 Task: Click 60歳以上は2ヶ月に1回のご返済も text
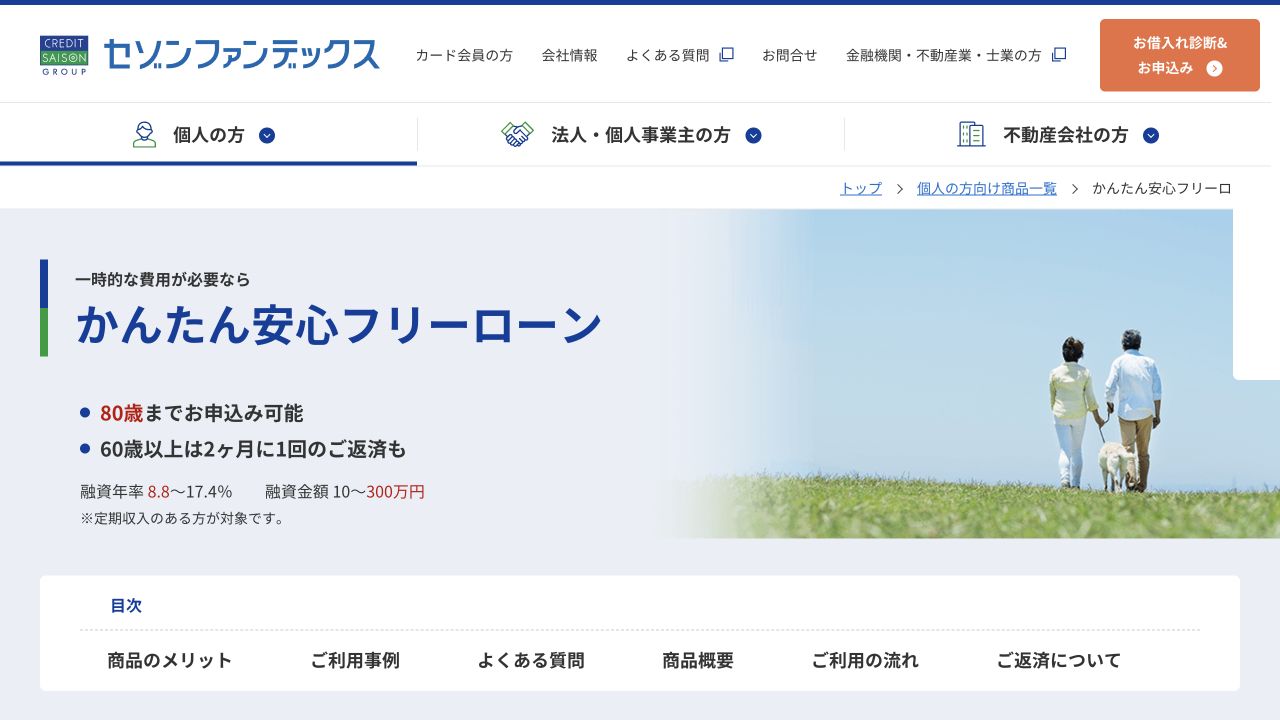coord(253,449)
